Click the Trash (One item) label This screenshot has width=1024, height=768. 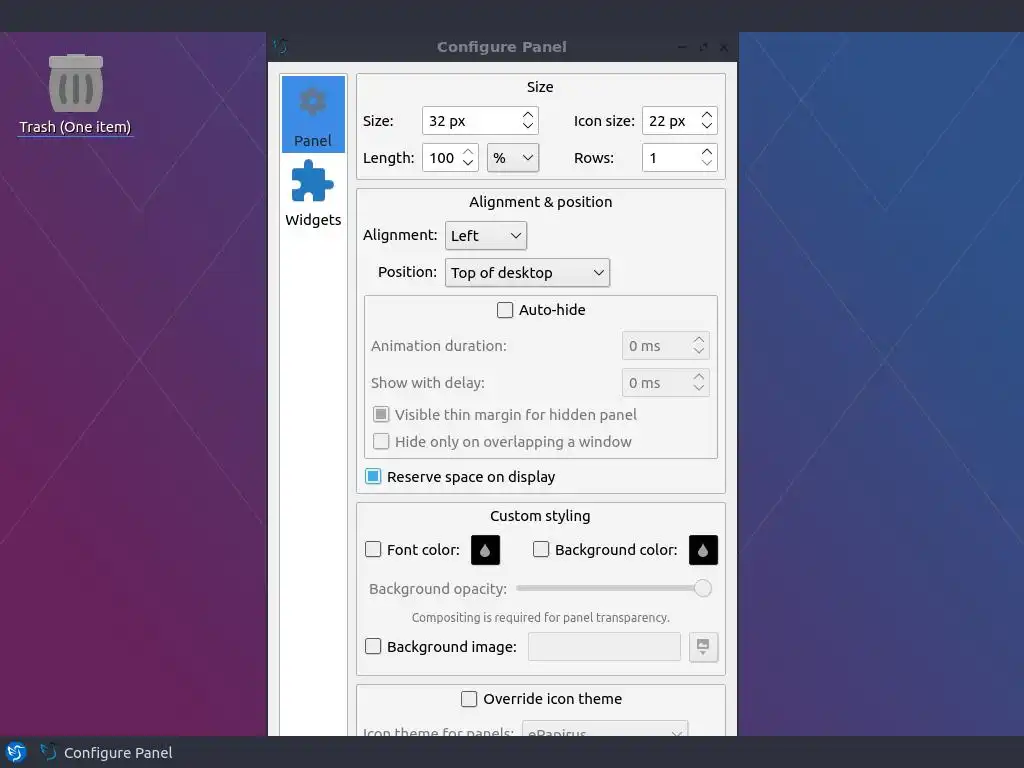[75, 127]
